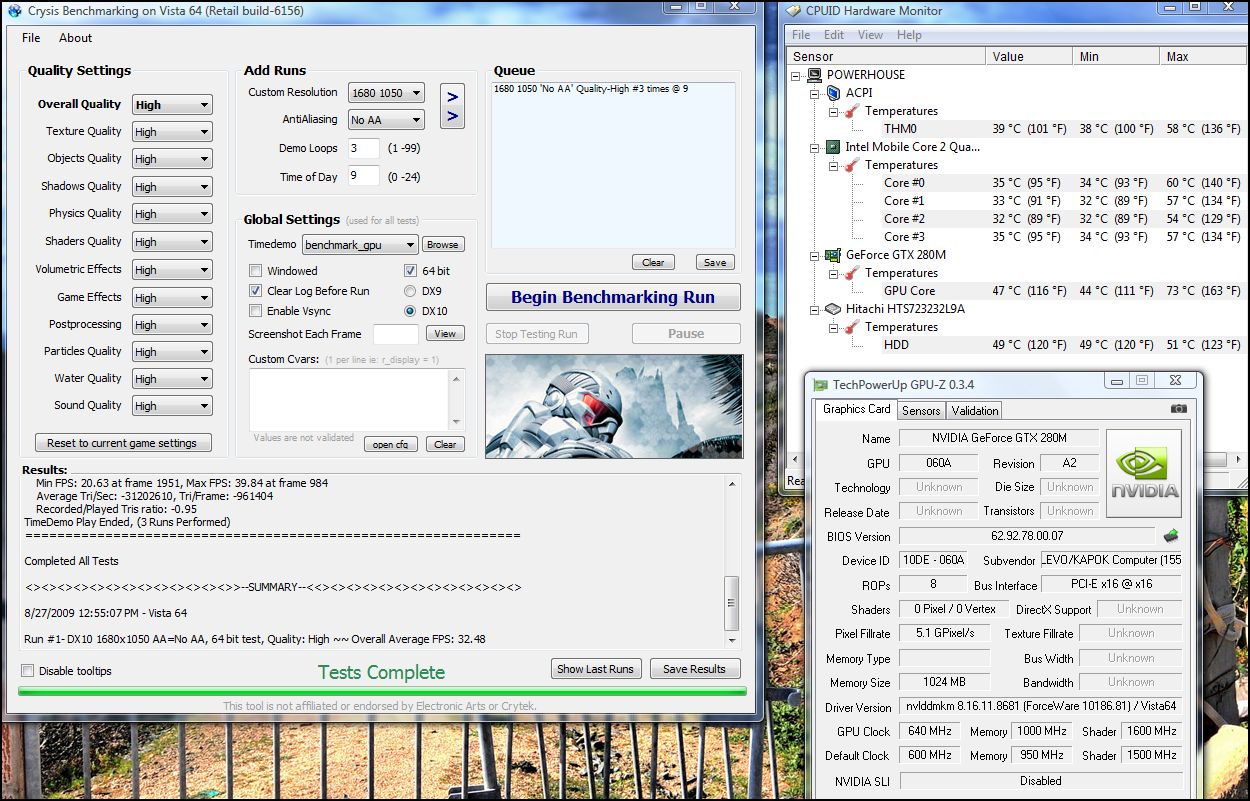Viewport: 1250px width, 801px height.
Task: Select the GPU Core temperature row
Action: click(x=1014, y=291)
